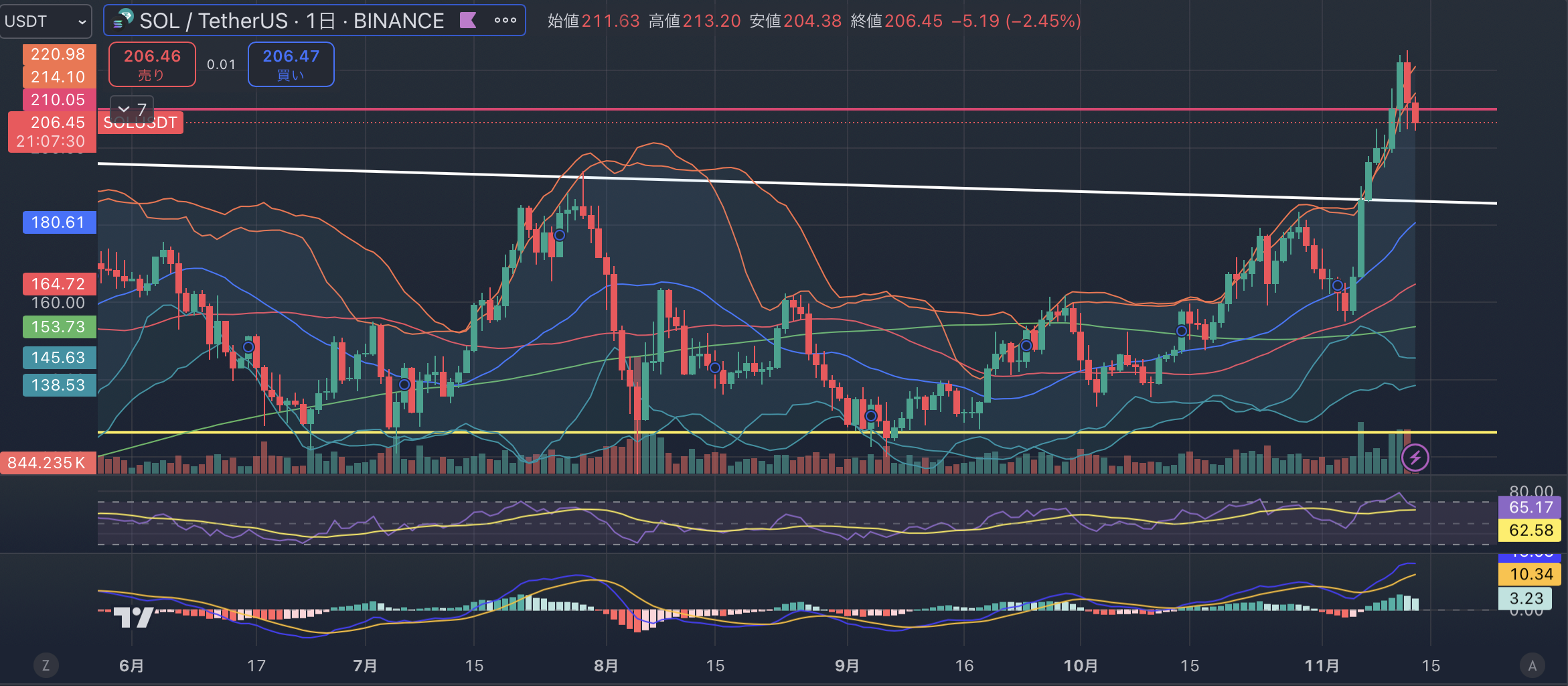The height and width of the screenshot is (686, 1568).
Task: Click the 180.61 blue price label
Action: [59, 222]
